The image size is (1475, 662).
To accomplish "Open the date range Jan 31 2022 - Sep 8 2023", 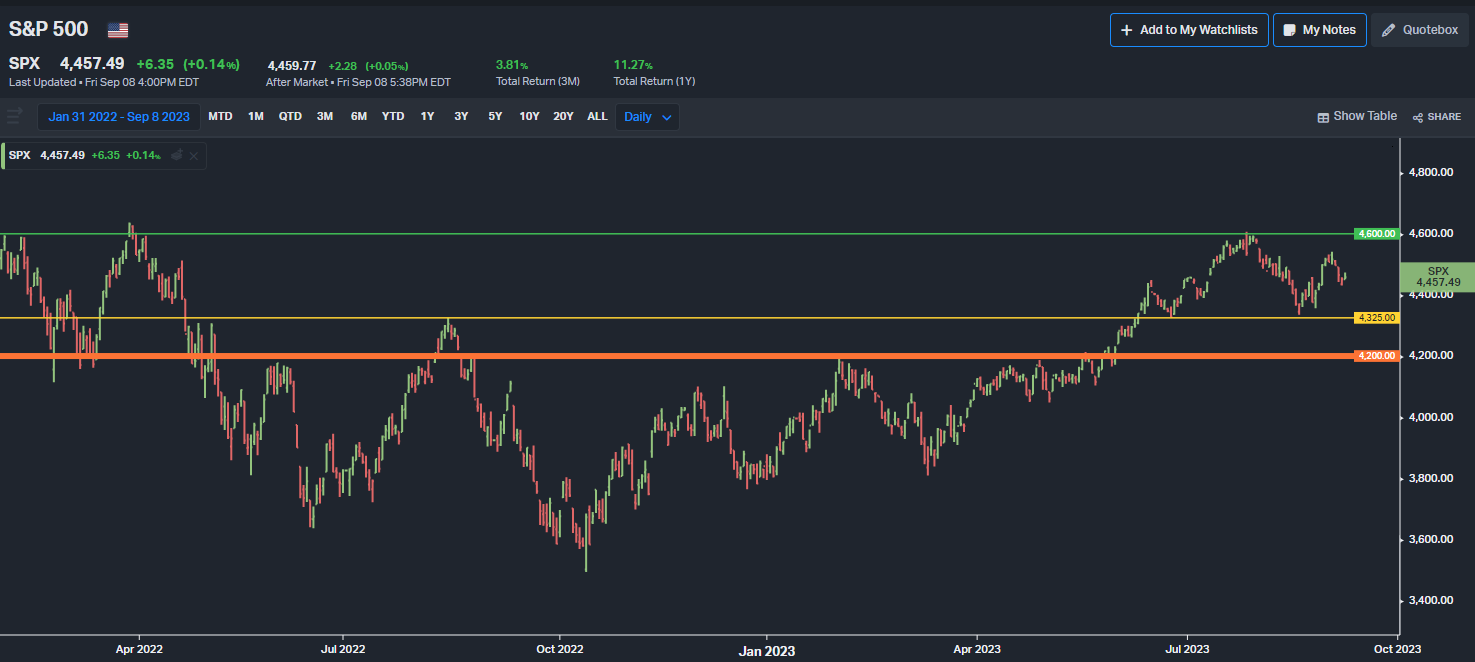I will (x=119, y=117).
